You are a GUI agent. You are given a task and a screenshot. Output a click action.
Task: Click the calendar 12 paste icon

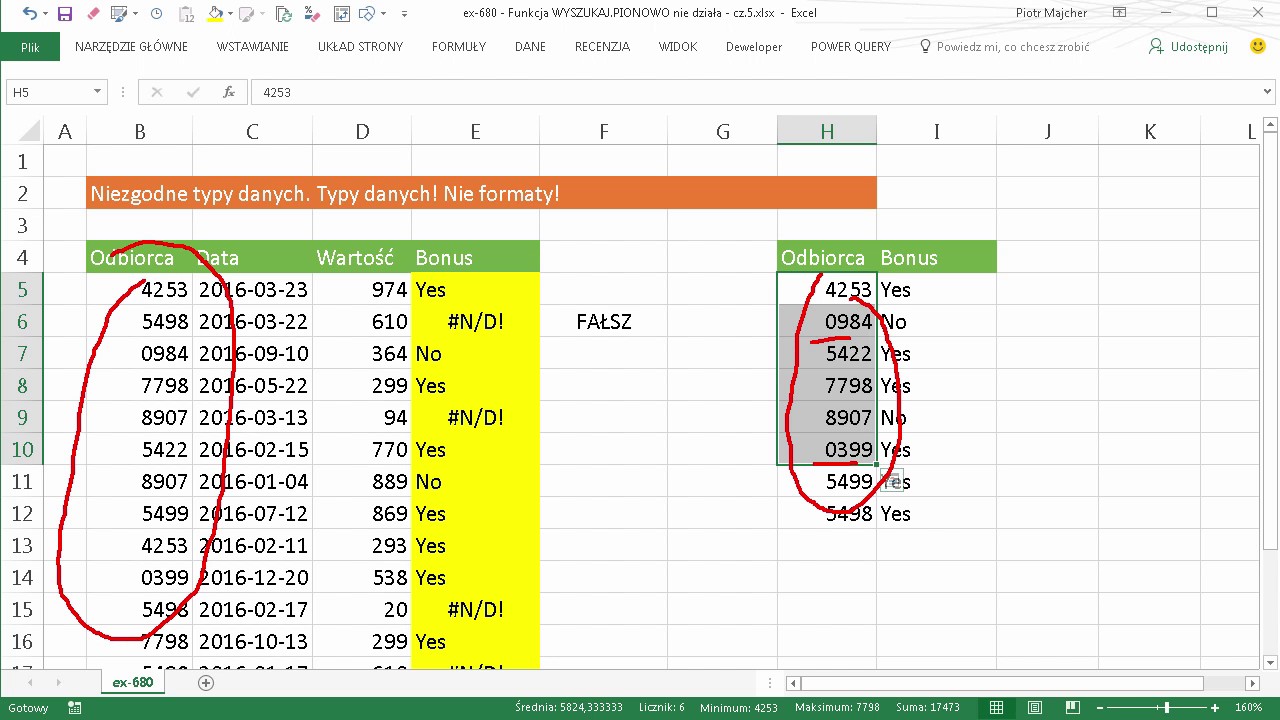pyautogui.click(x=187, y=14)
